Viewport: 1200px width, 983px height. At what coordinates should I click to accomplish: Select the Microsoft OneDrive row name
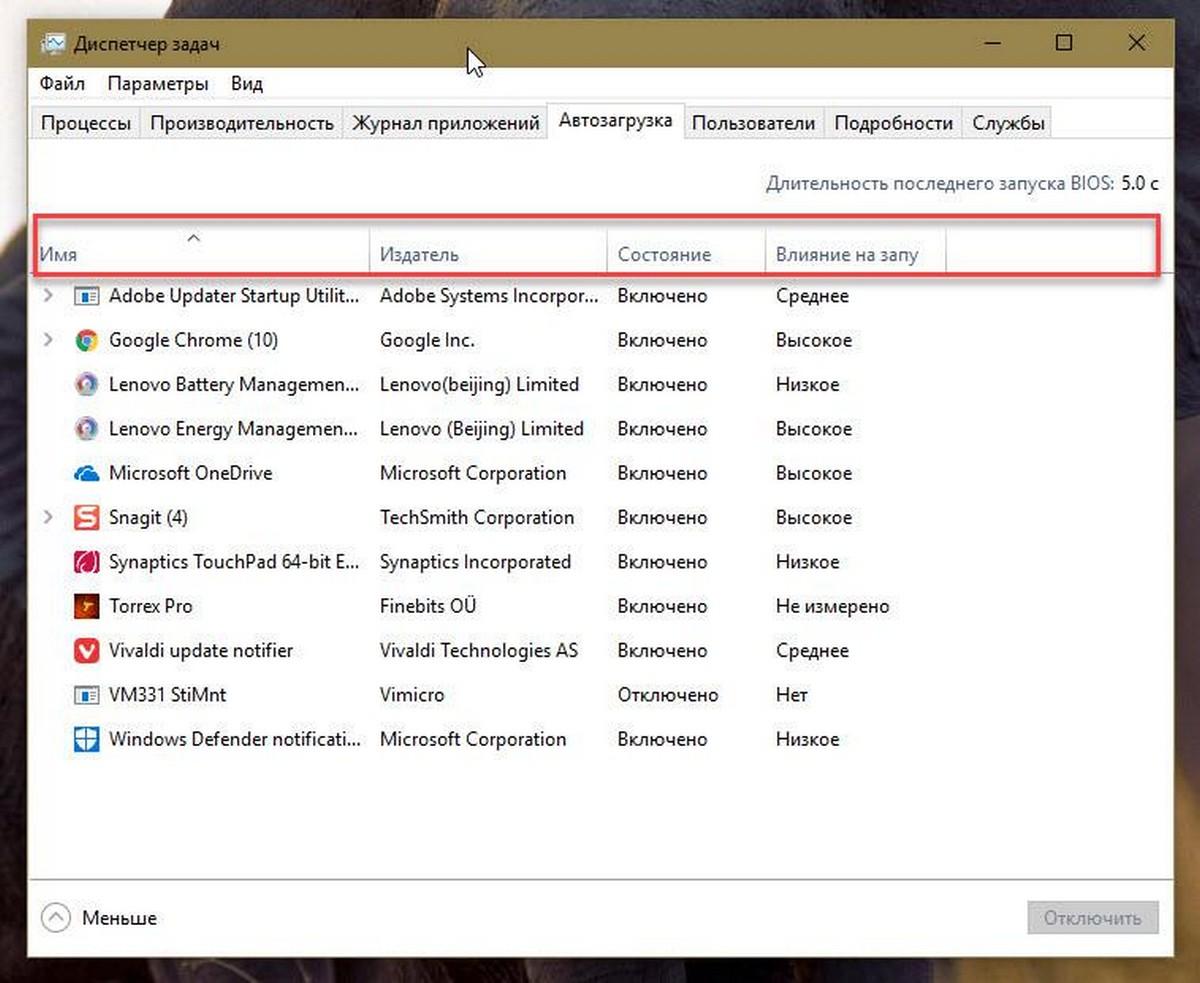(x=190, y=473)
